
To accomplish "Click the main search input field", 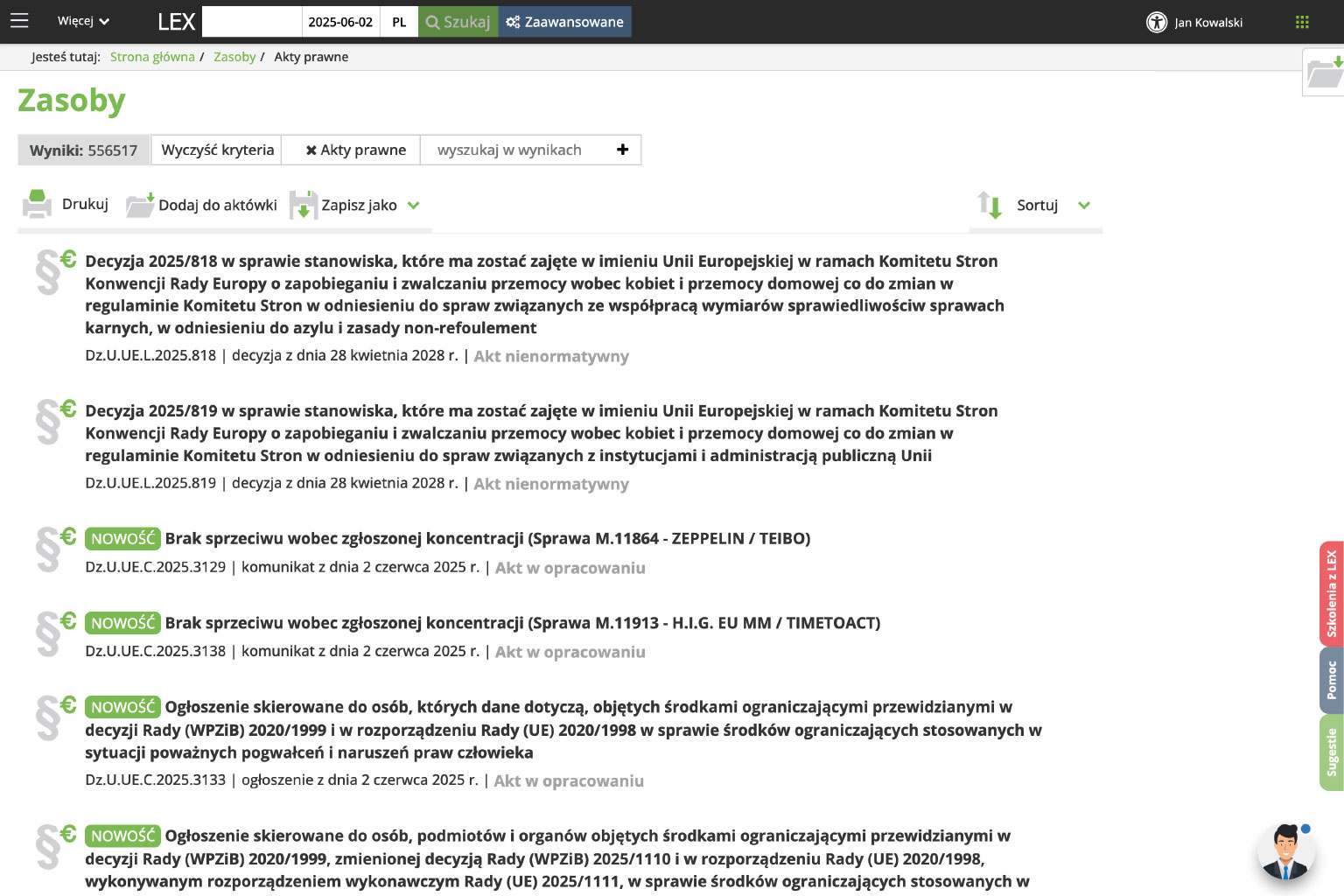I will (x=252, y=22).
